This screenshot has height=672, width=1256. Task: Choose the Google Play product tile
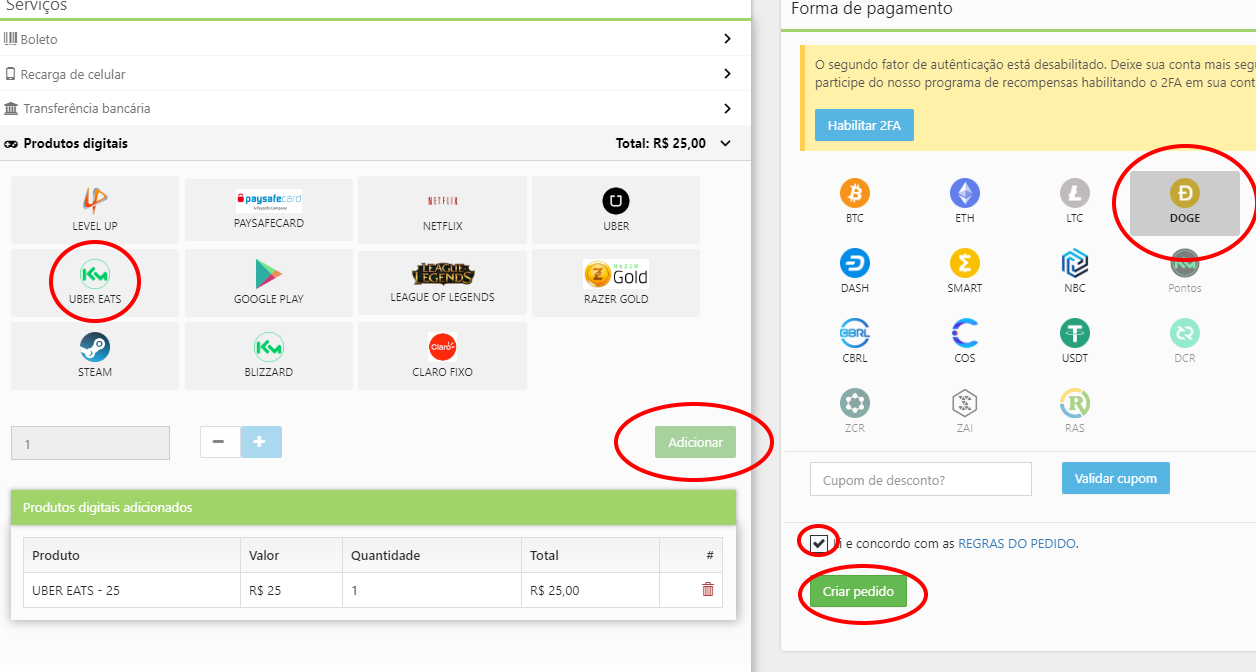(x=269, y=283)
